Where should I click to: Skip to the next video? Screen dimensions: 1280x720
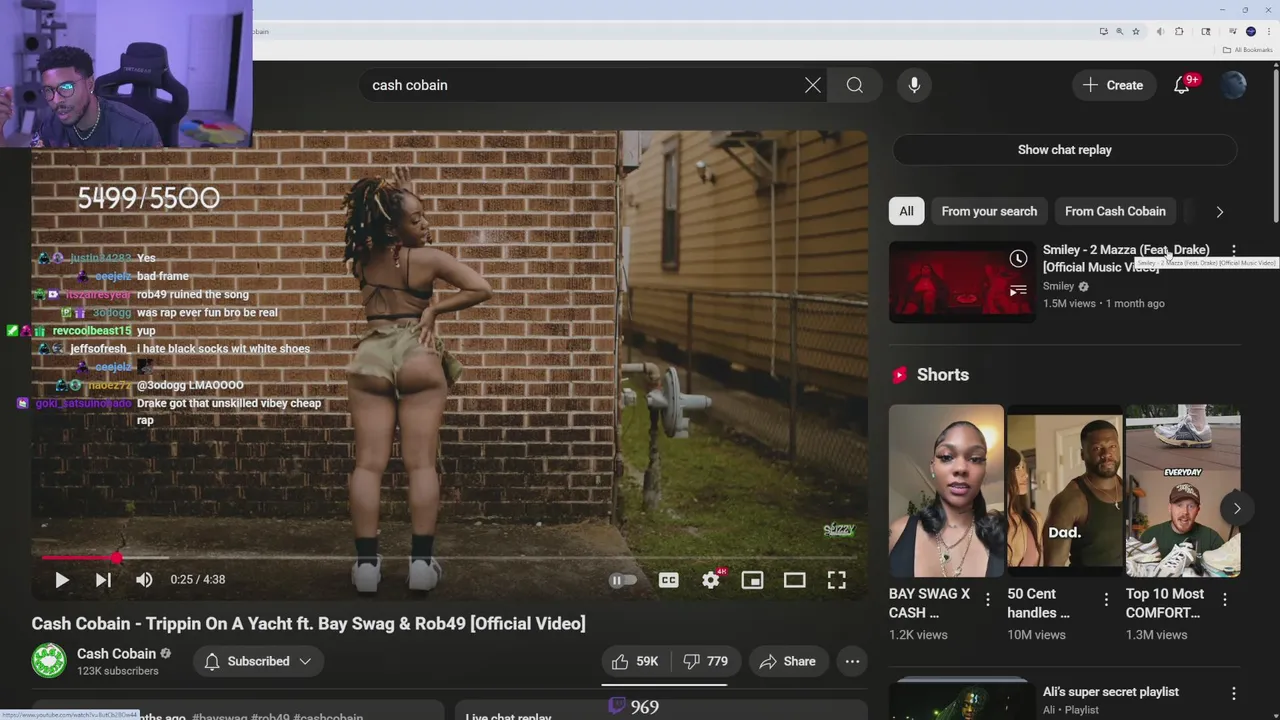coord(103,580)
